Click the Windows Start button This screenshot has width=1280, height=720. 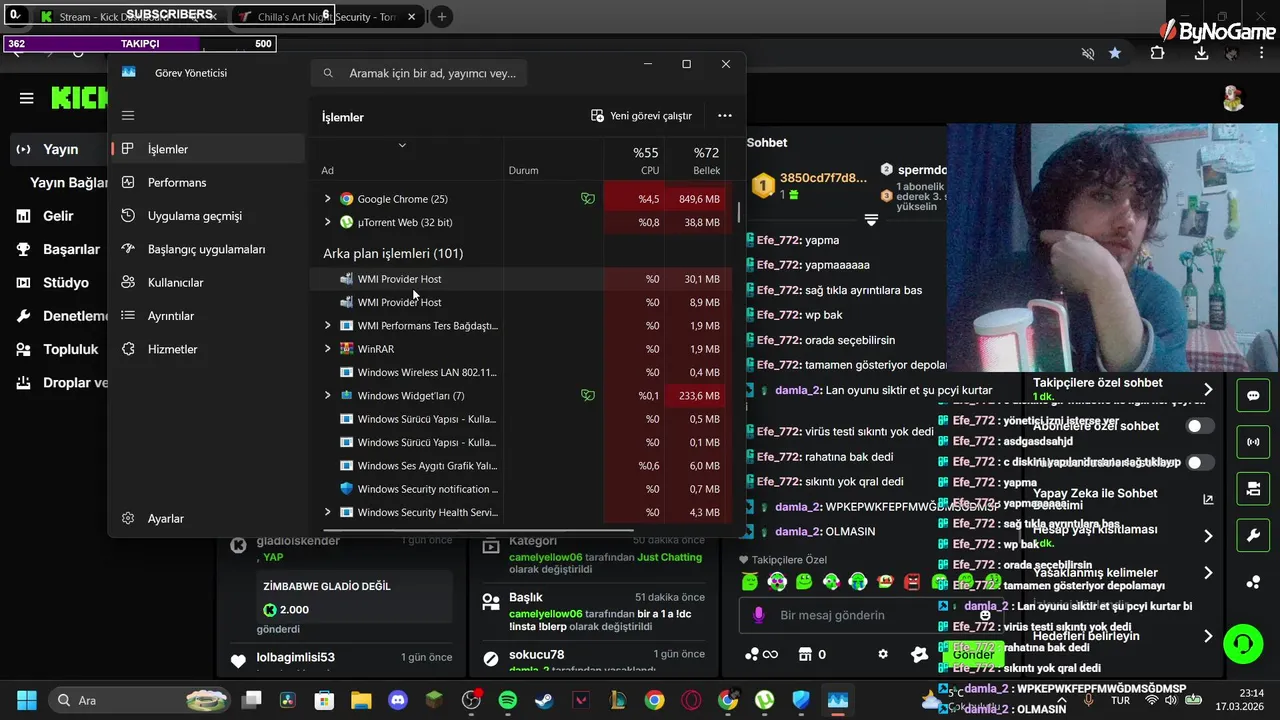pyautogui.click(x=27, y=700)
